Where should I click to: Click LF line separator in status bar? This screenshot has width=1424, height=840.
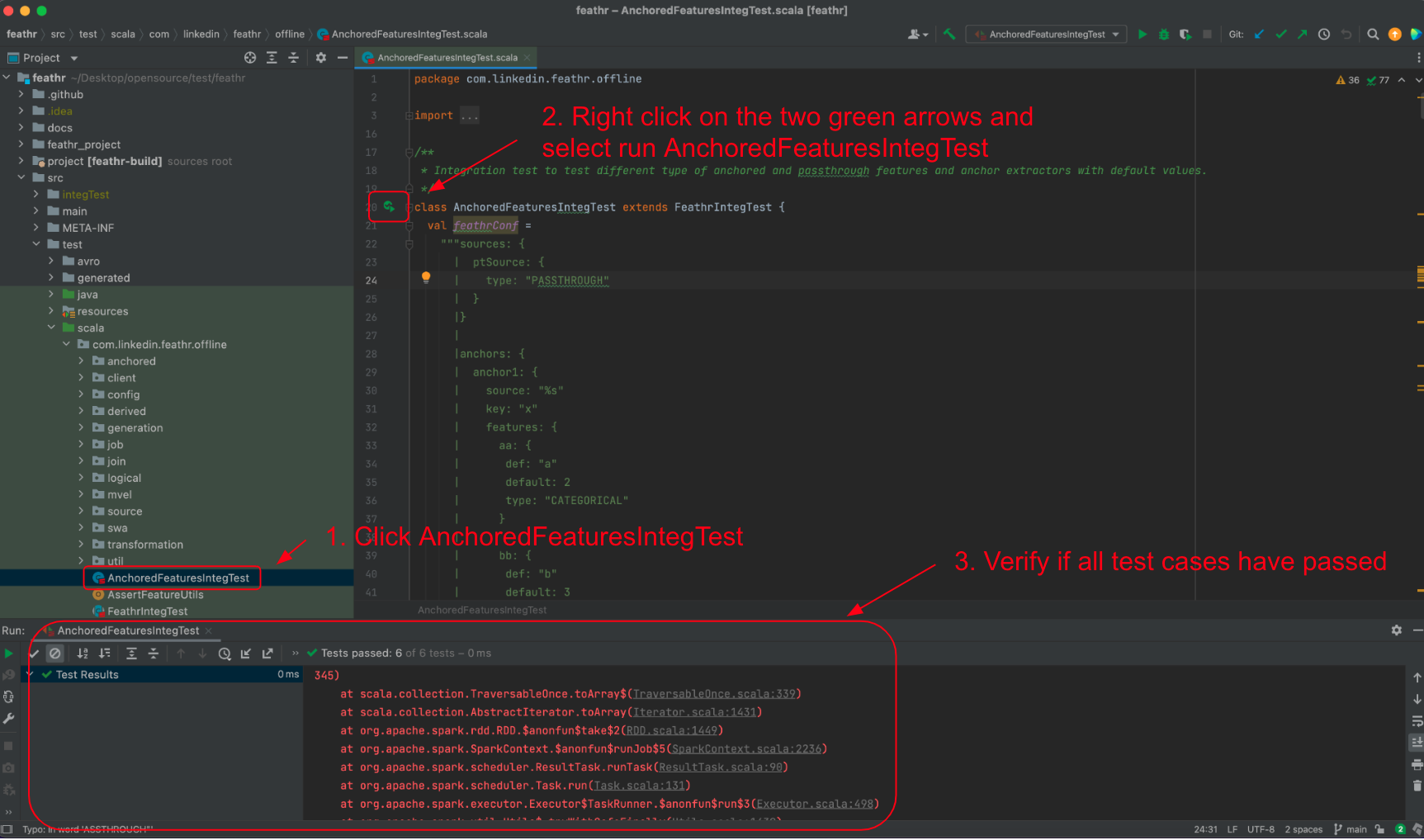(1232, 829)
